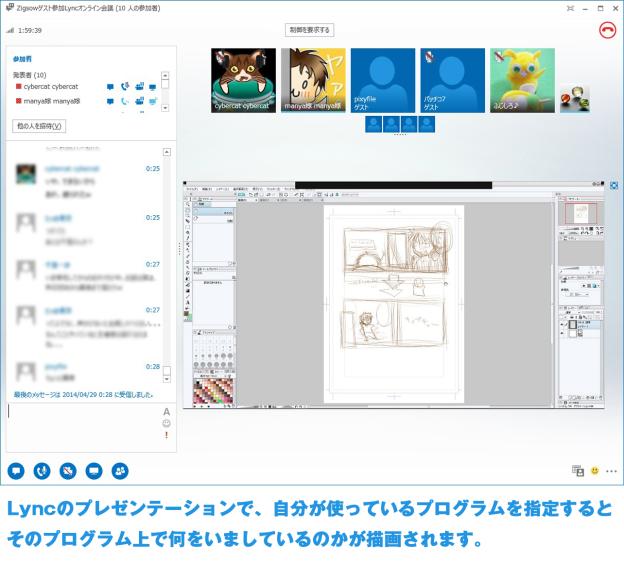Click the 発表者 (10) group header
624x562 pixels.
(30, 75)
